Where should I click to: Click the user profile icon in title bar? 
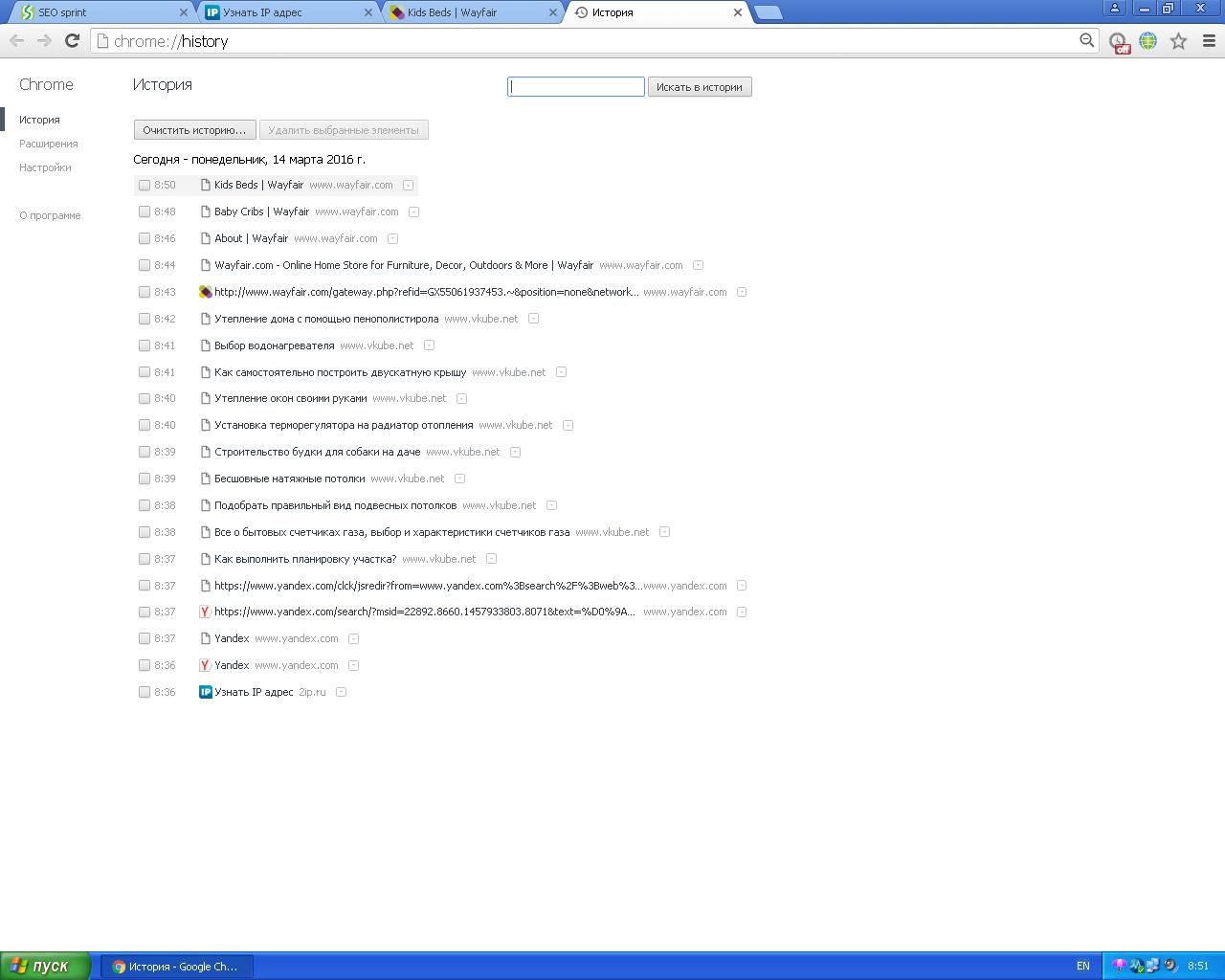1114,8
